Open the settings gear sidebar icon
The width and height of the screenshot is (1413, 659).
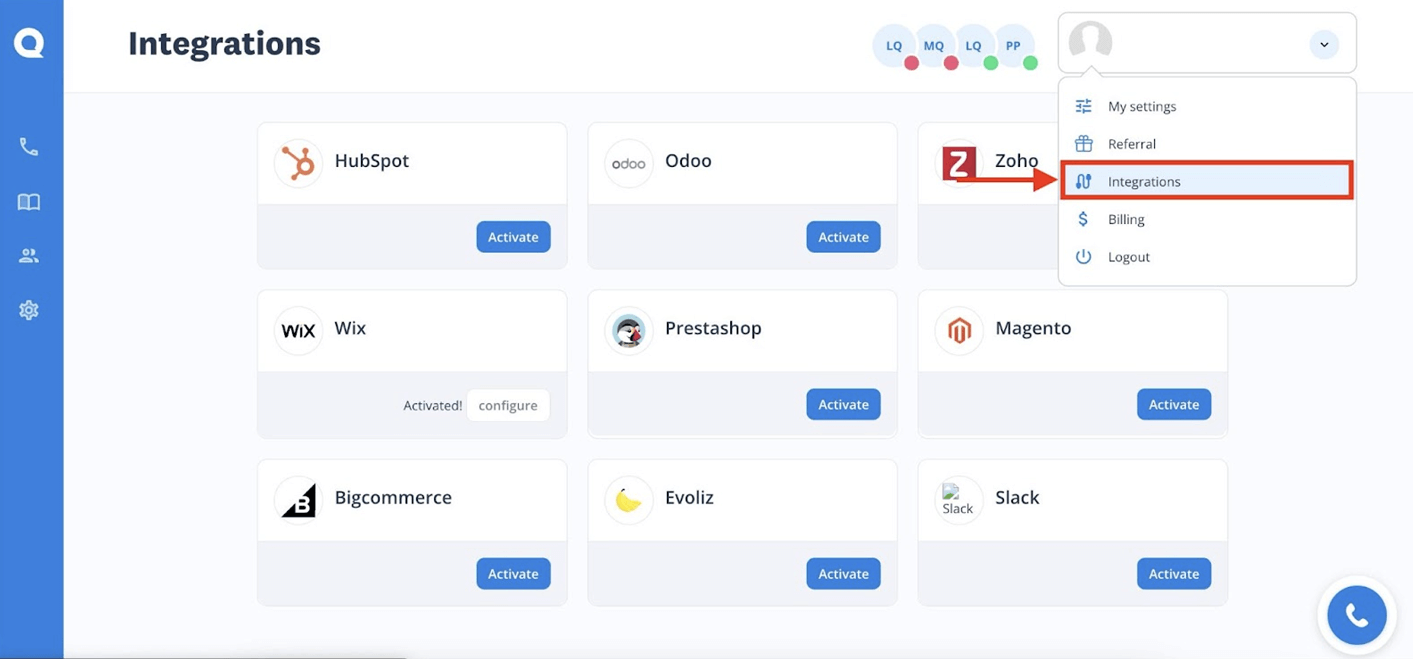click(29, 310)
